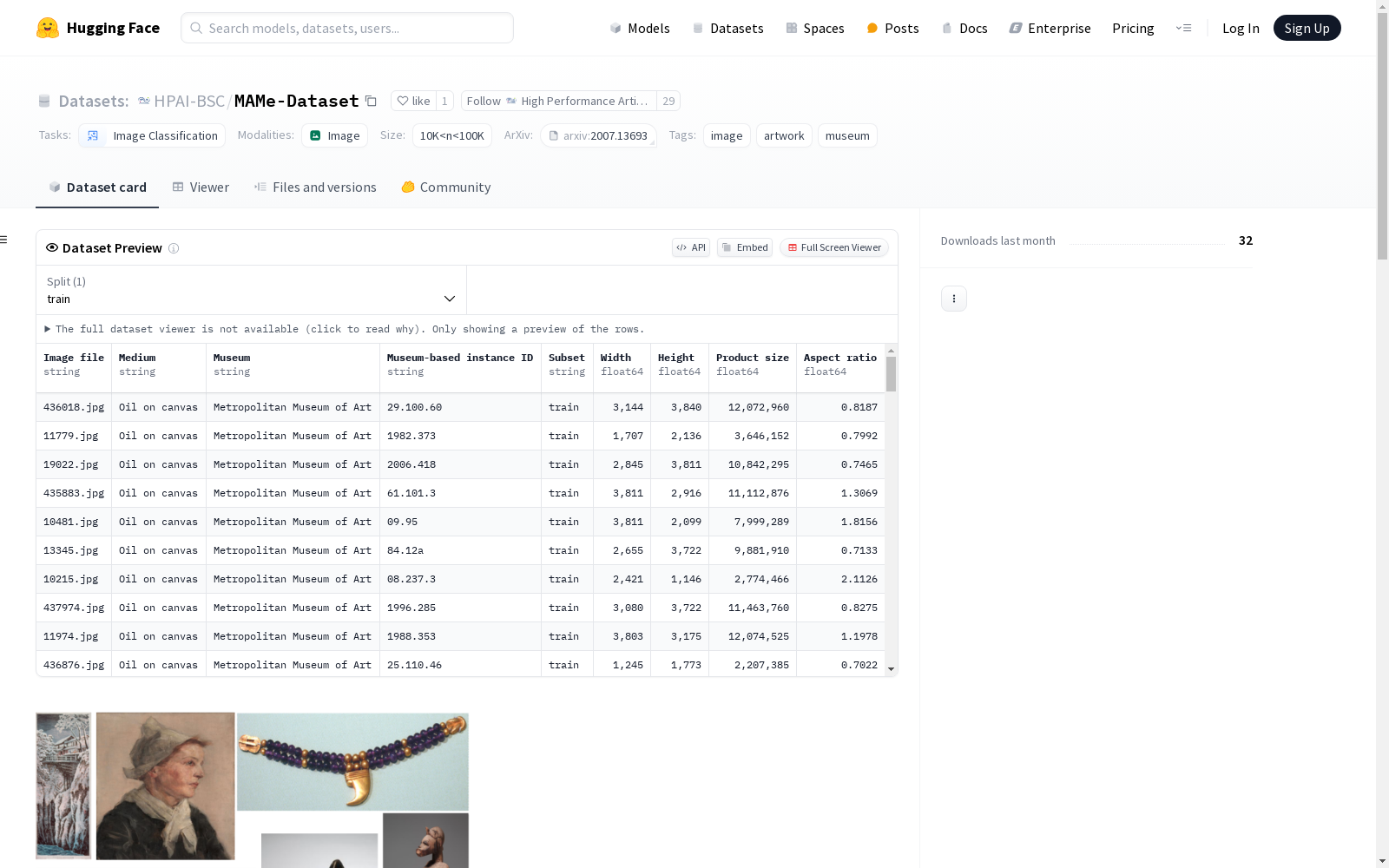
Task: Open the Full Screen Viewer
Action: point(834,247)
